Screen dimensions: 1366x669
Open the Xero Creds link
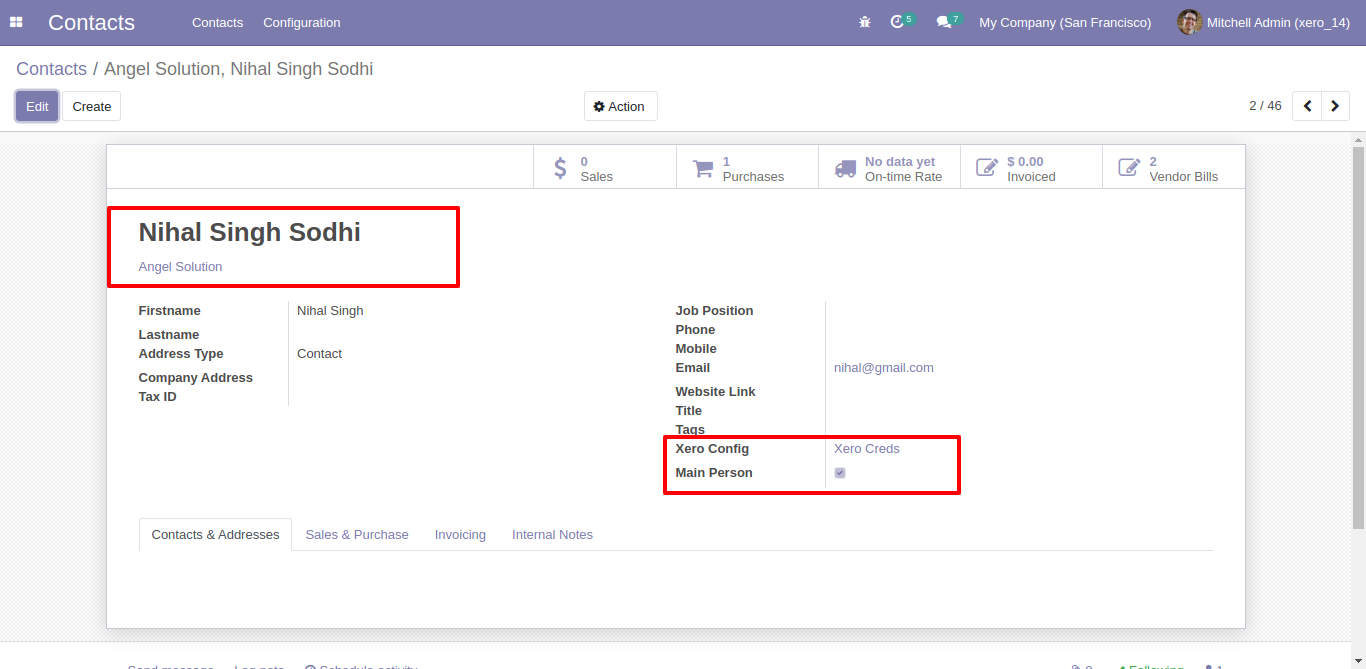(x=867, y=449)
